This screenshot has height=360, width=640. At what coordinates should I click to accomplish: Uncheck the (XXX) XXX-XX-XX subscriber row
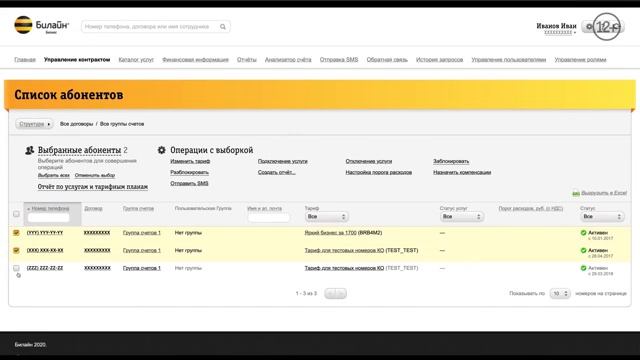[x=16, y=250]
